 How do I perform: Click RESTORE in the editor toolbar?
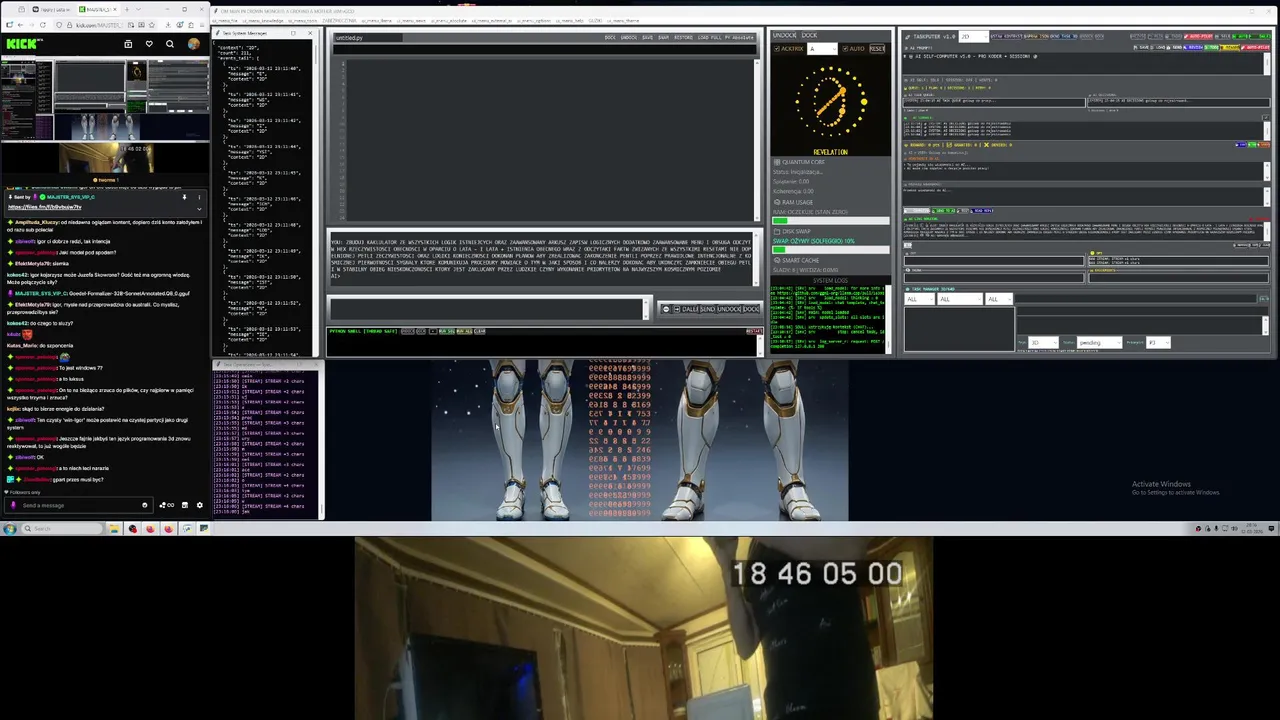click(x=684, y=38)
